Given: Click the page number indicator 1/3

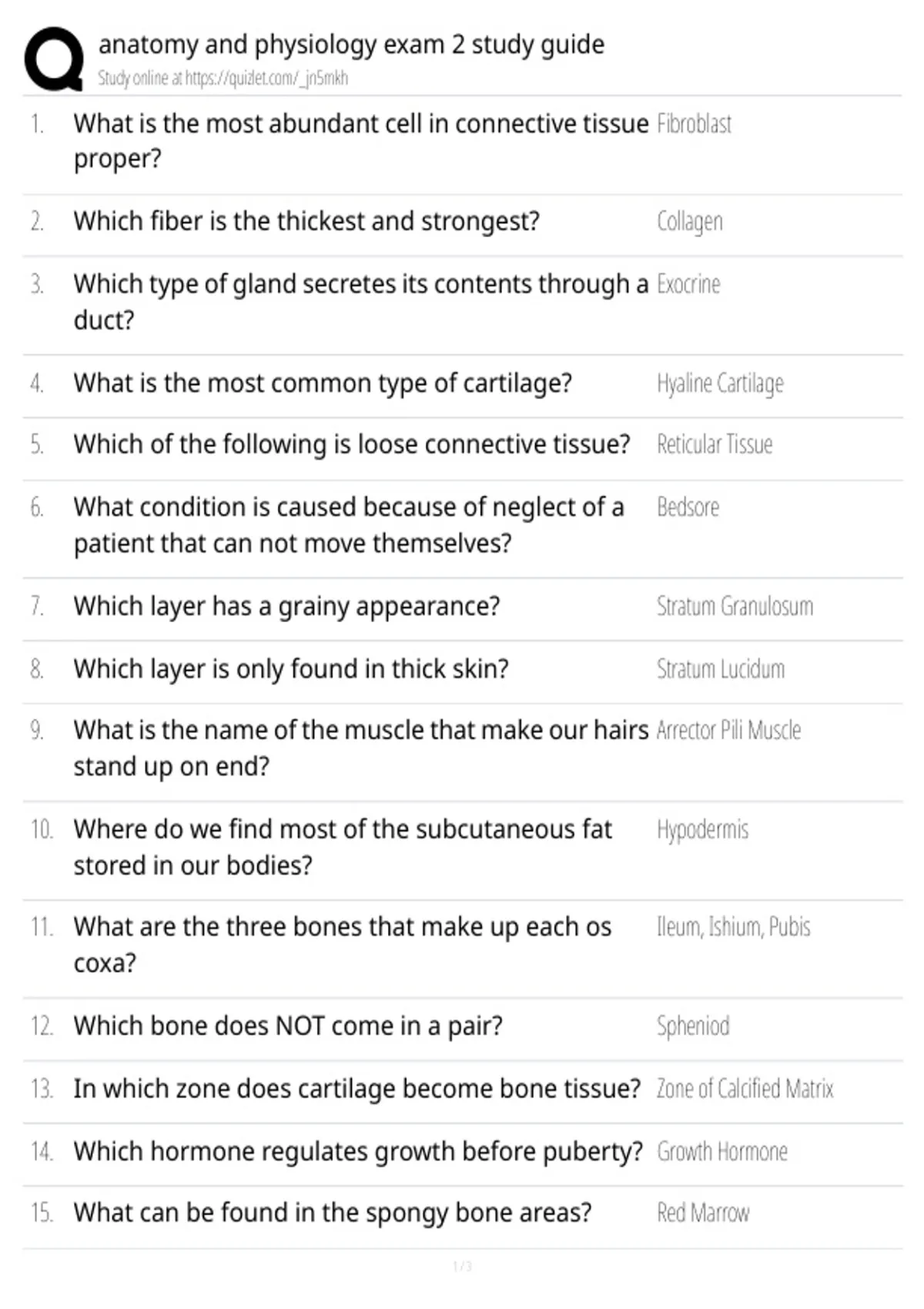Looking at the screenshot, I should tap(462, 1266).
